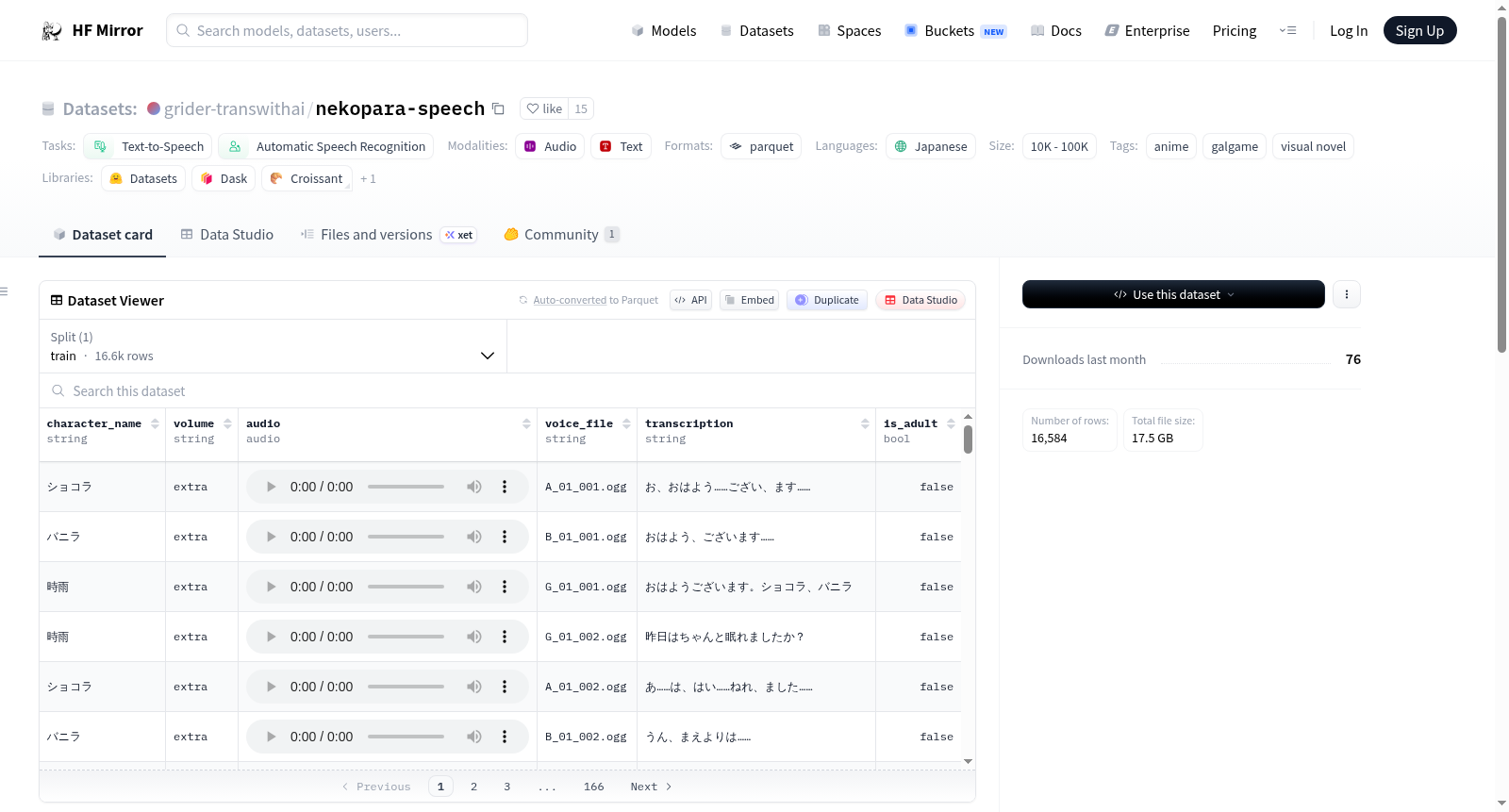Viewport: 1509px width, 812px height.
Task: Play audio for A_01_001.ogg row
Action: click(x=272, y=487)
